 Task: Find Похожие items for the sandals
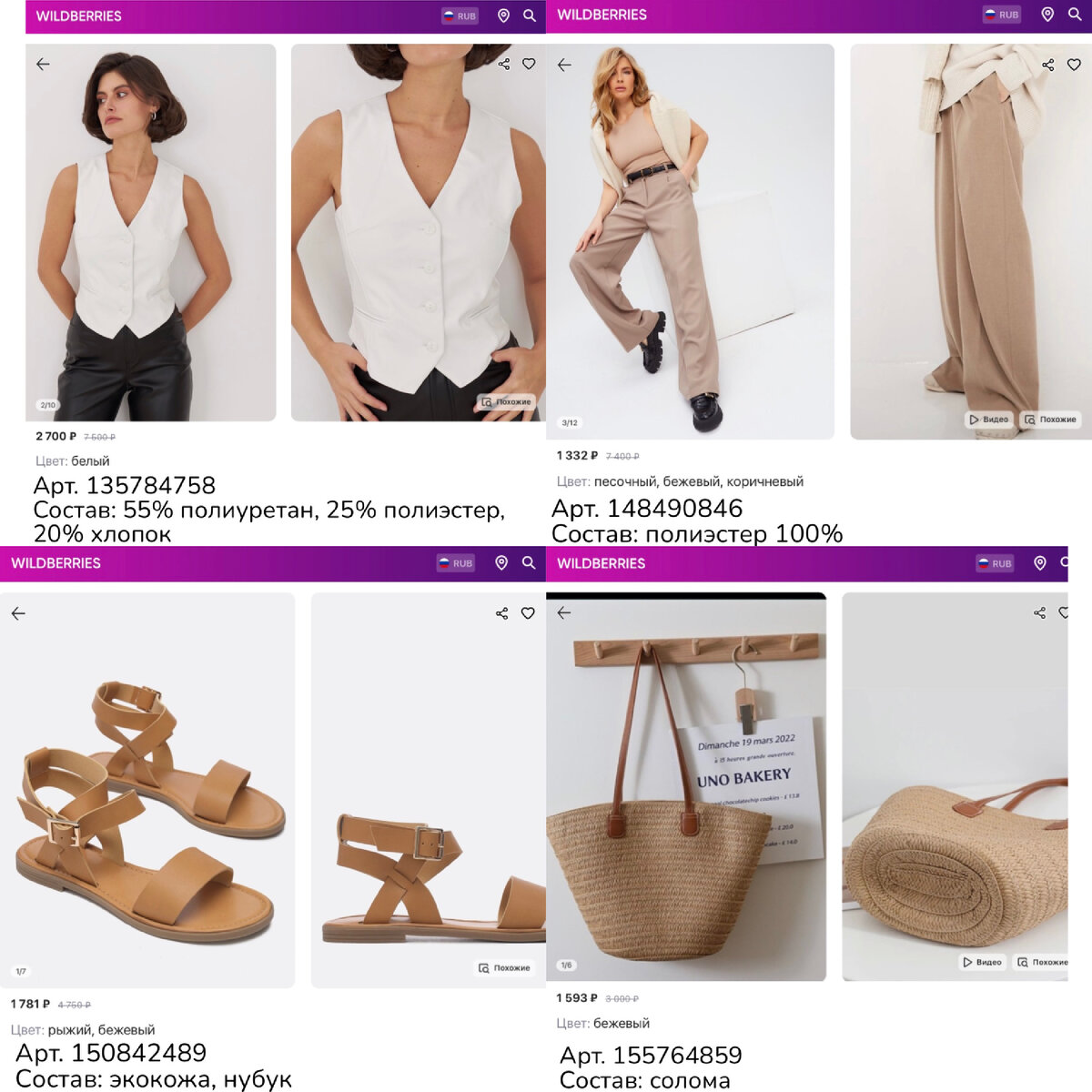504,967
